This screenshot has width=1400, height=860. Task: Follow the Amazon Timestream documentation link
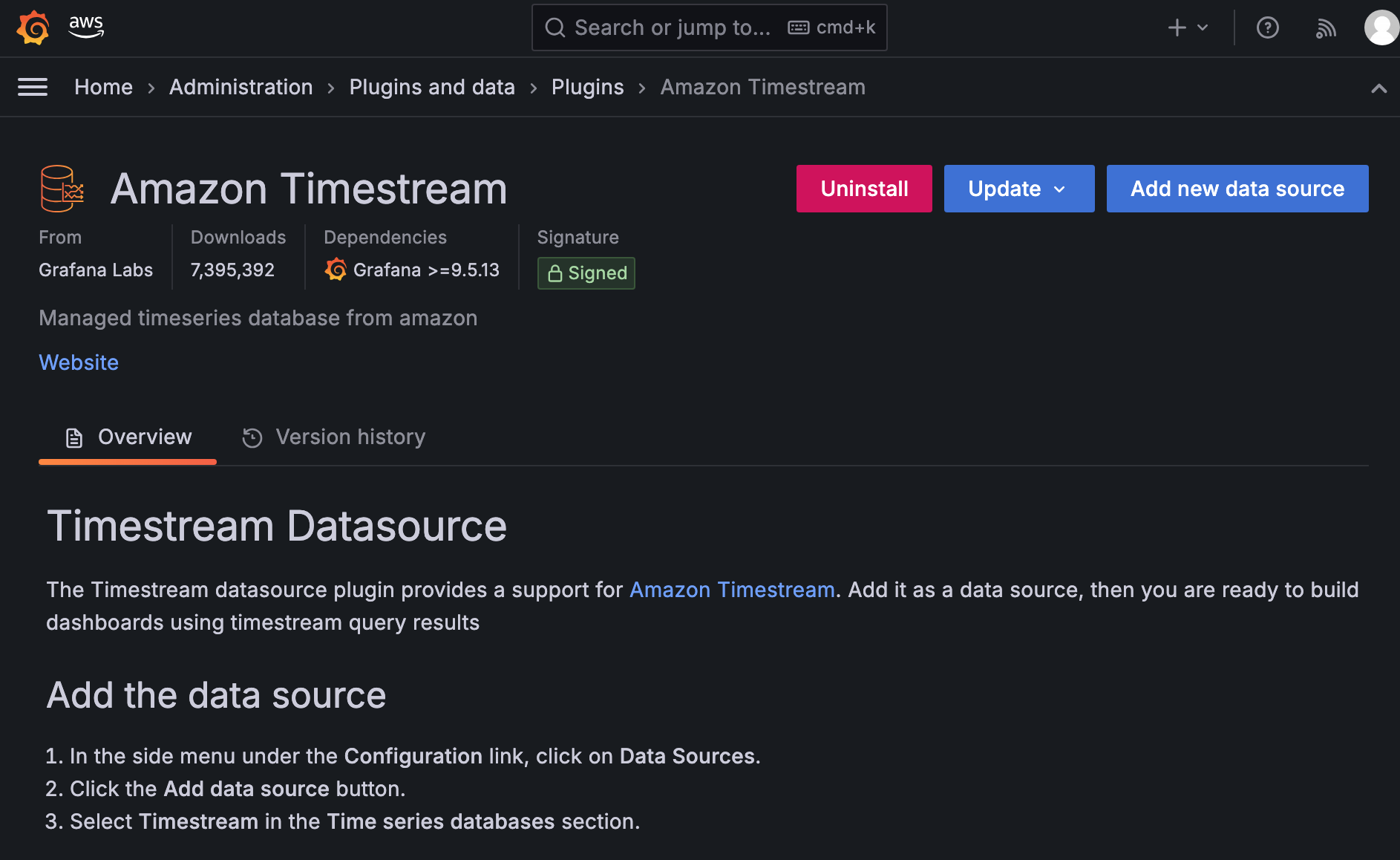732,590
